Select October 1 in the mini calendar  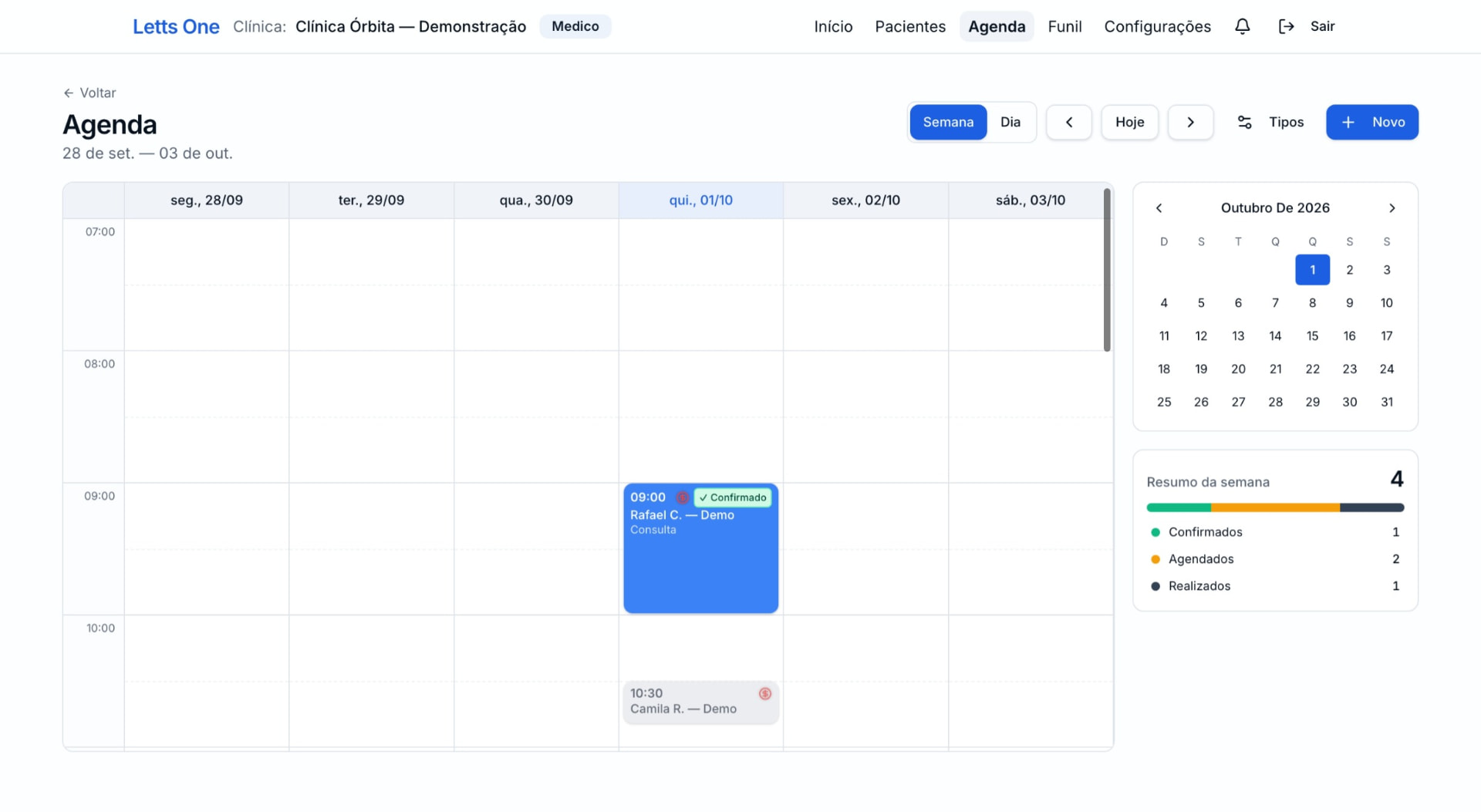(x=1312, y=270)
